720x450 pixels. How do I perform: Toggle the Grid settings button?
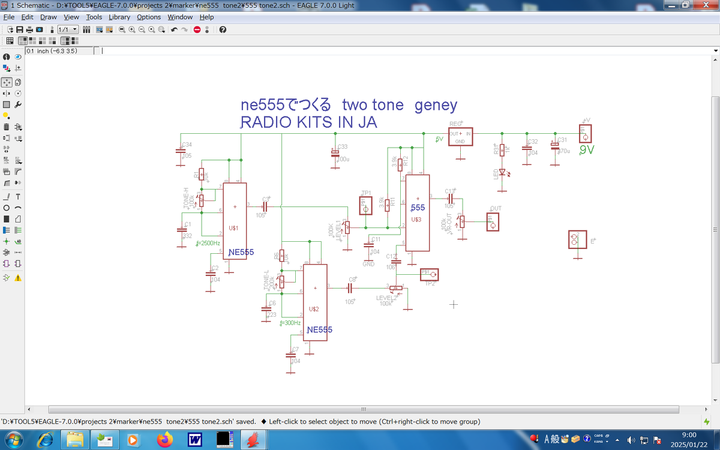click(10, 41)
